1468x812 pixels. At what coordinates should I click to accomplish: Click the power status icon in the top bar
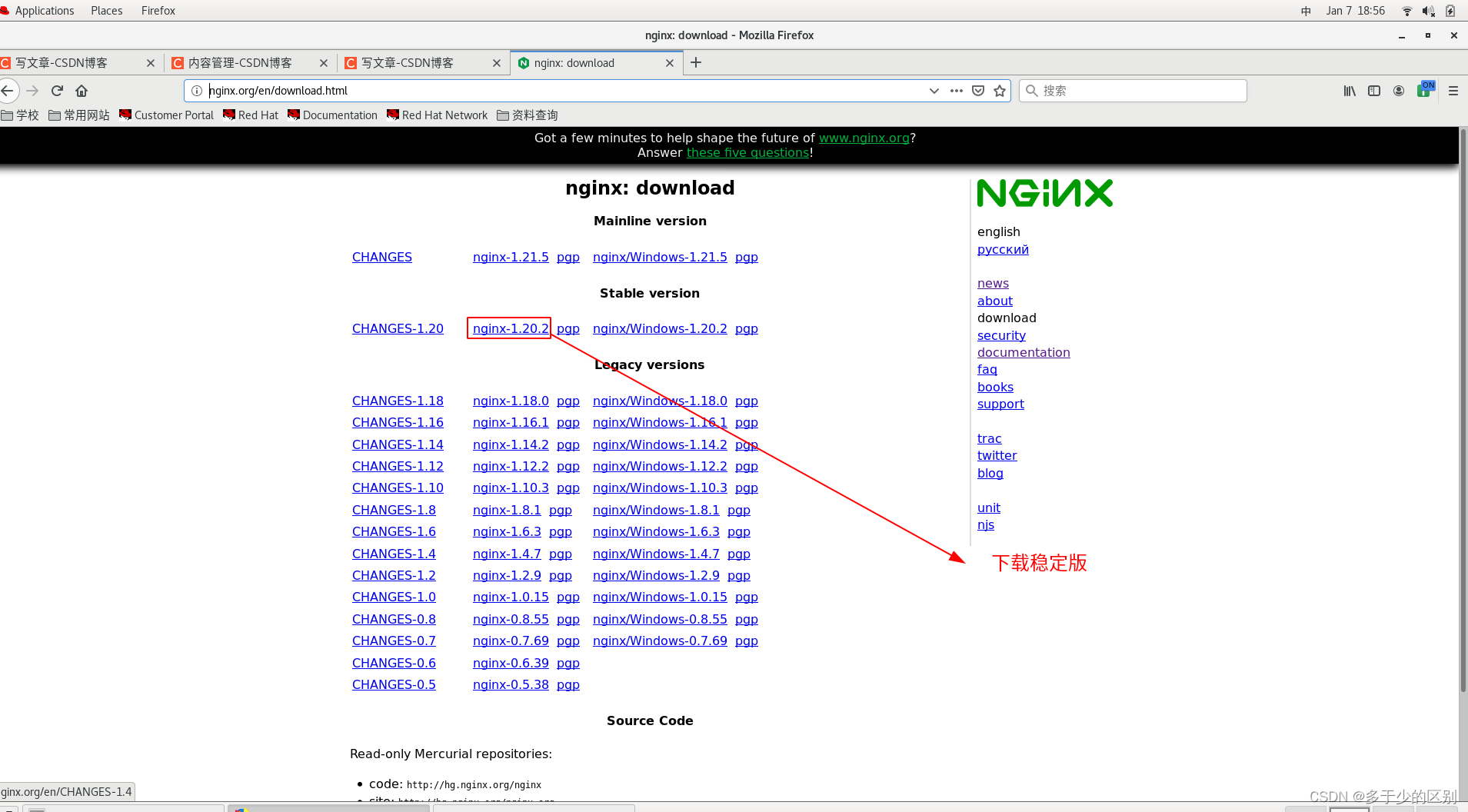pyautogui.click(x=1450, y=11)
